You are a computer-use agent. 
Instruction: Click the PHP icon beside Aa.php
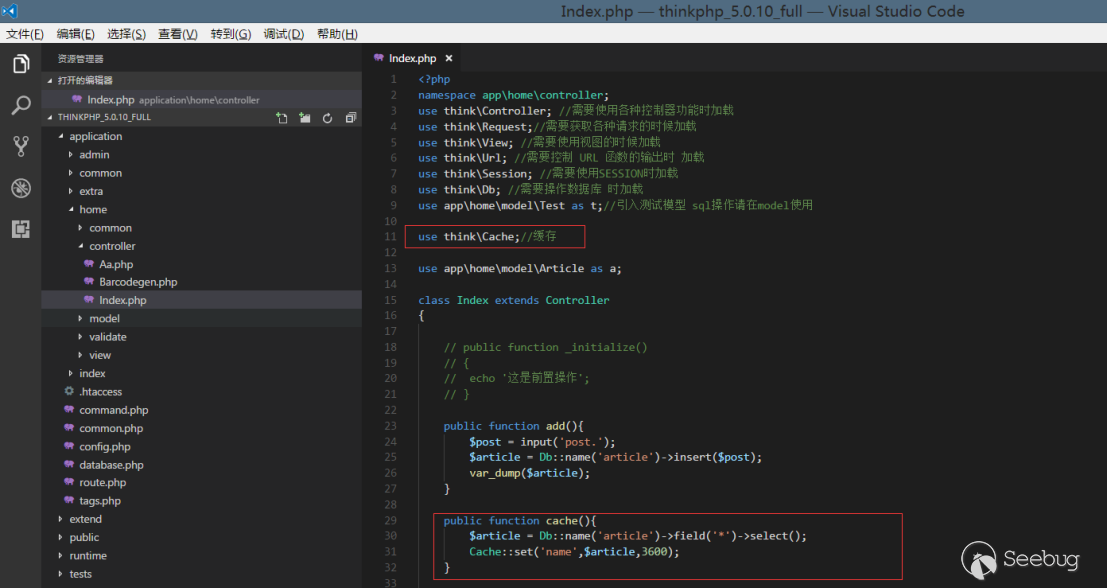89,264
